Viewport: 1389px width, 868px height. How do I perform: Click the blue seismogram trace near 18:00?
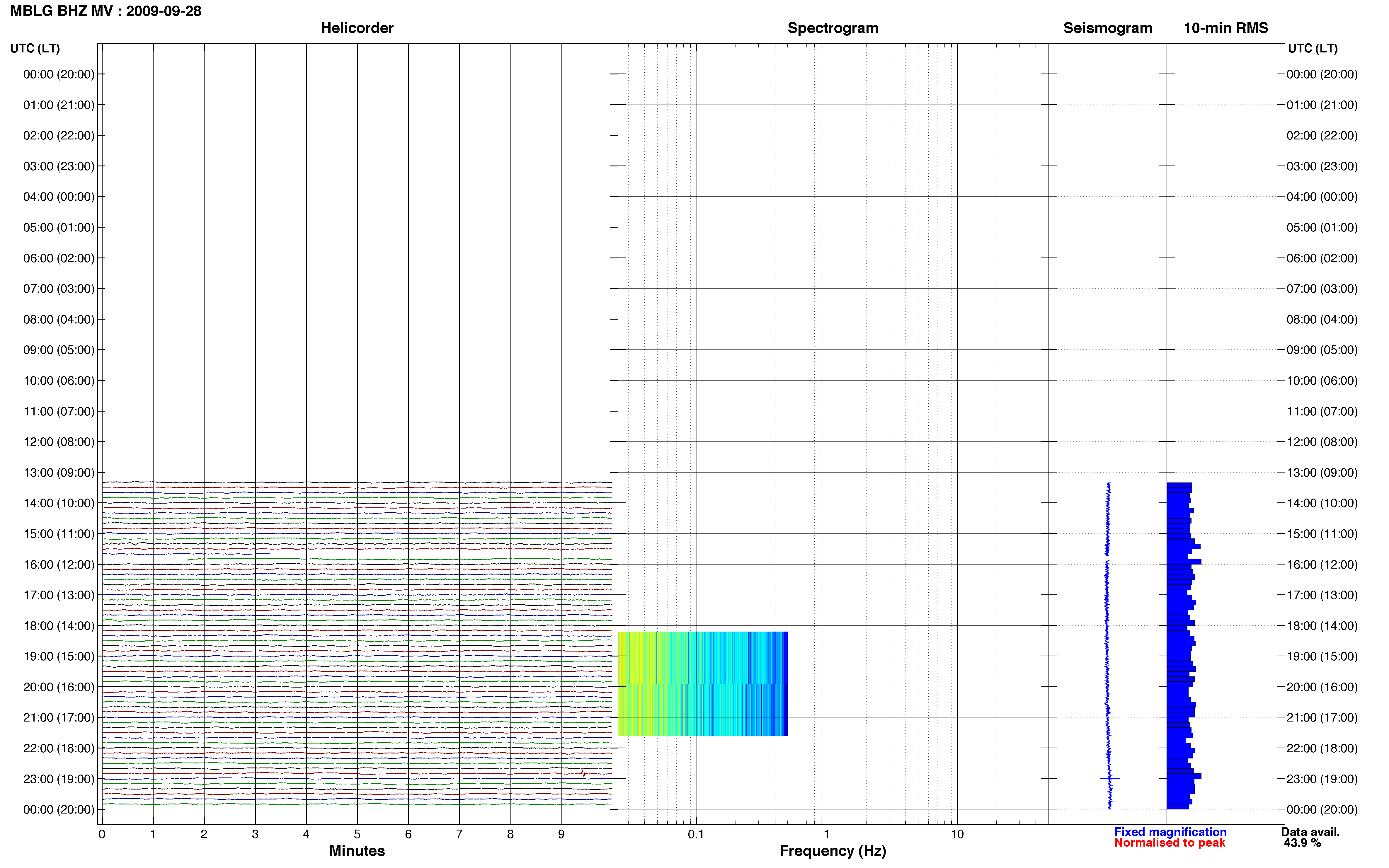coord(1107,626)
